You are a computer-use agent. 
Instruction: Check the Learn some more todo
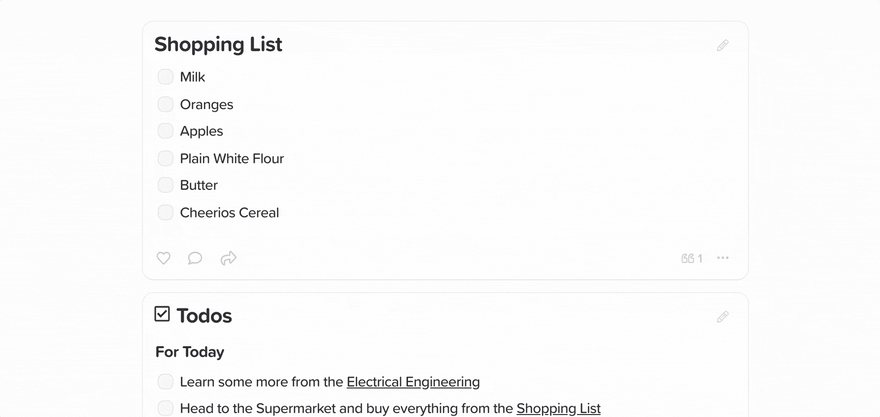coord(165,382)
